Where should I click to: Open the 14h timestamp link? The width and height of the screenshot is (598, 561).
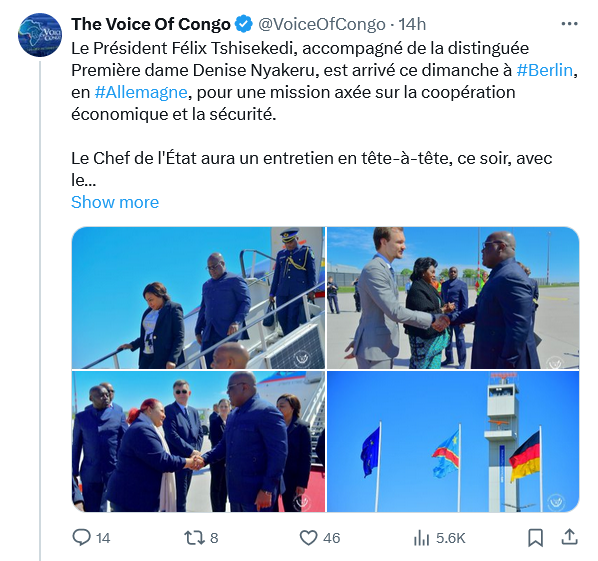[412, 24]
